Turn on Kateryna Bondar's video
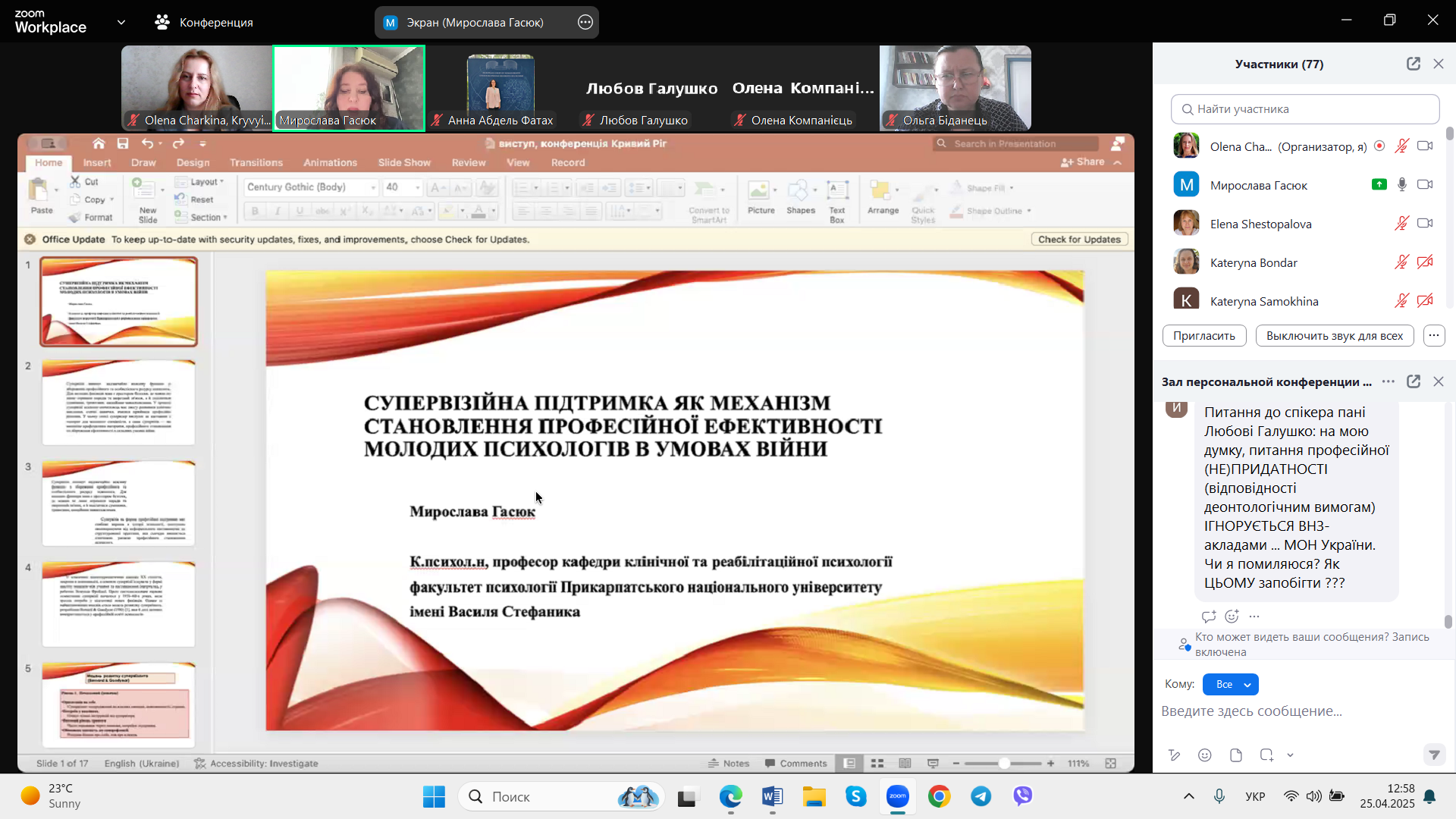Screen dimensions: 1456x819 click(1425, 262)
